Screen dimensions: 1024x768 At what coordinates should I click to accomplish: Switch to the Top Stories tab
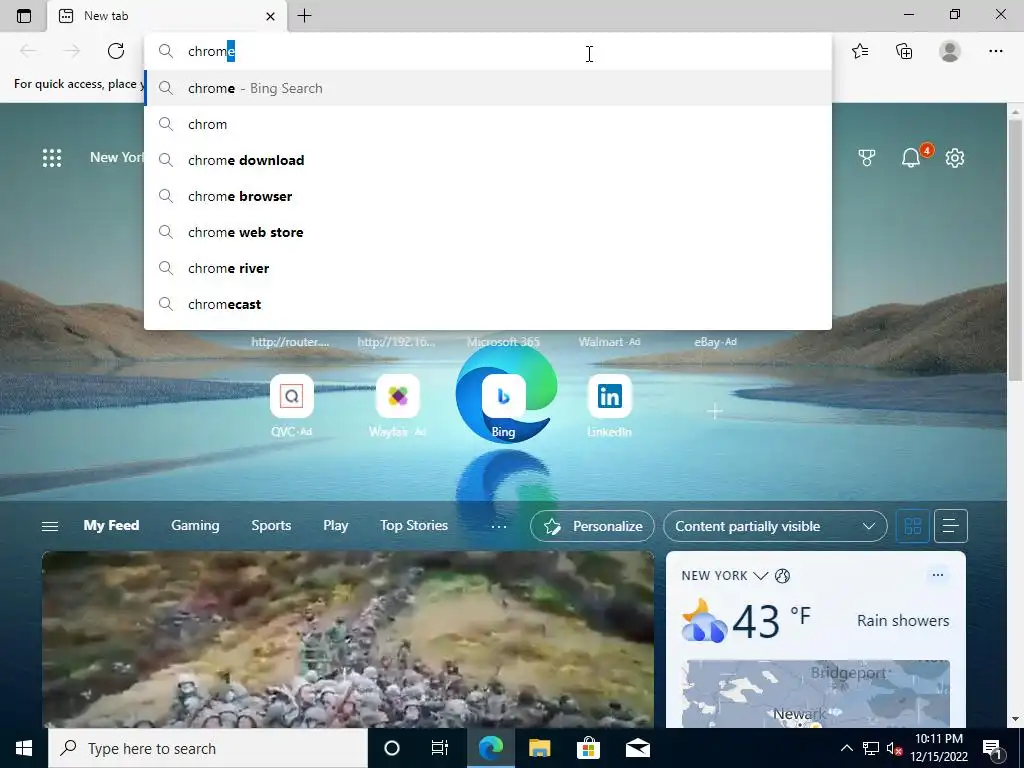point(414,525)
